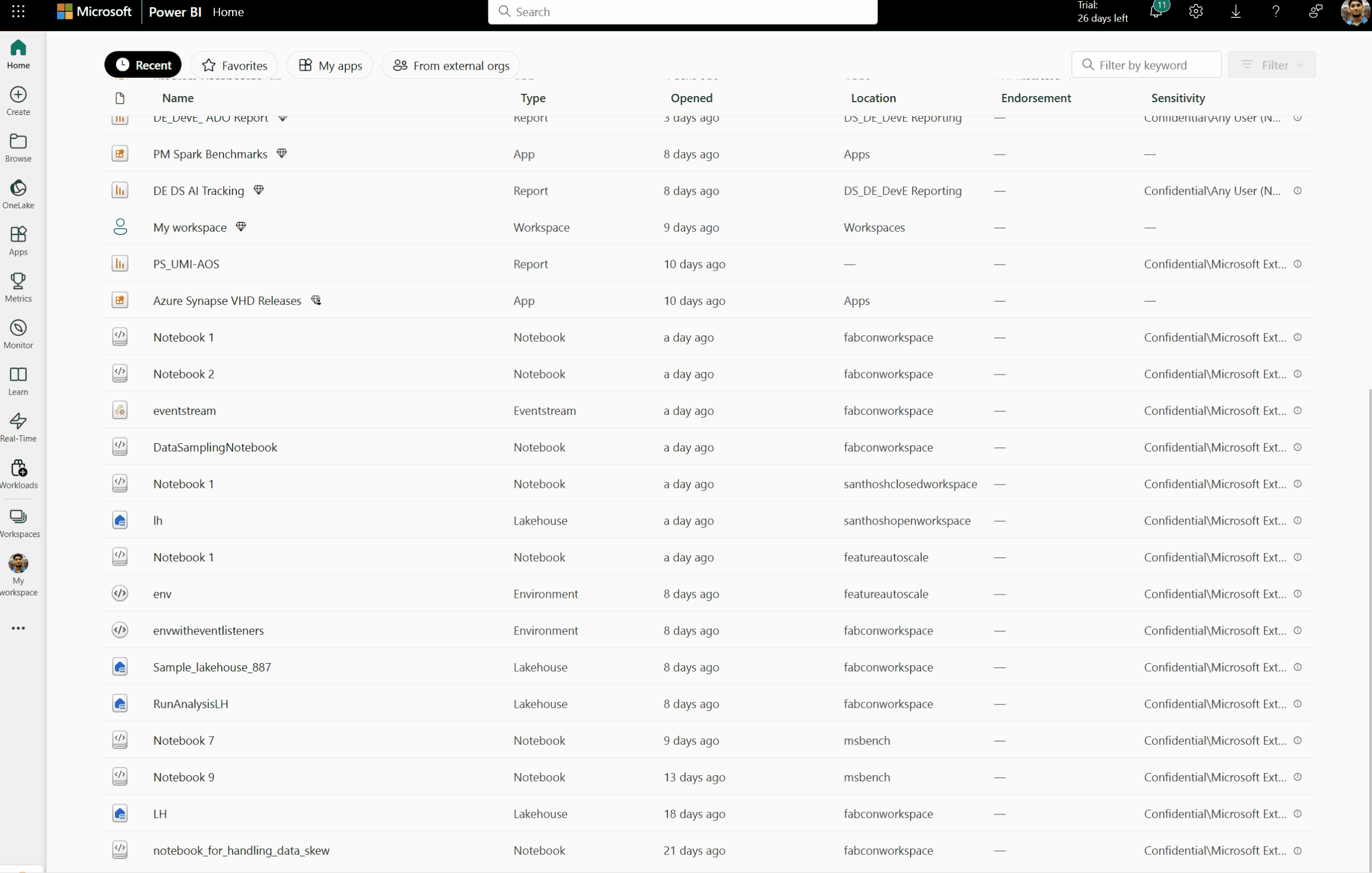The width and height of the screenshot is (1372, 873).
Task: Open the RunAnalysisLH lakehouse
Action: (x=190, y=704)
